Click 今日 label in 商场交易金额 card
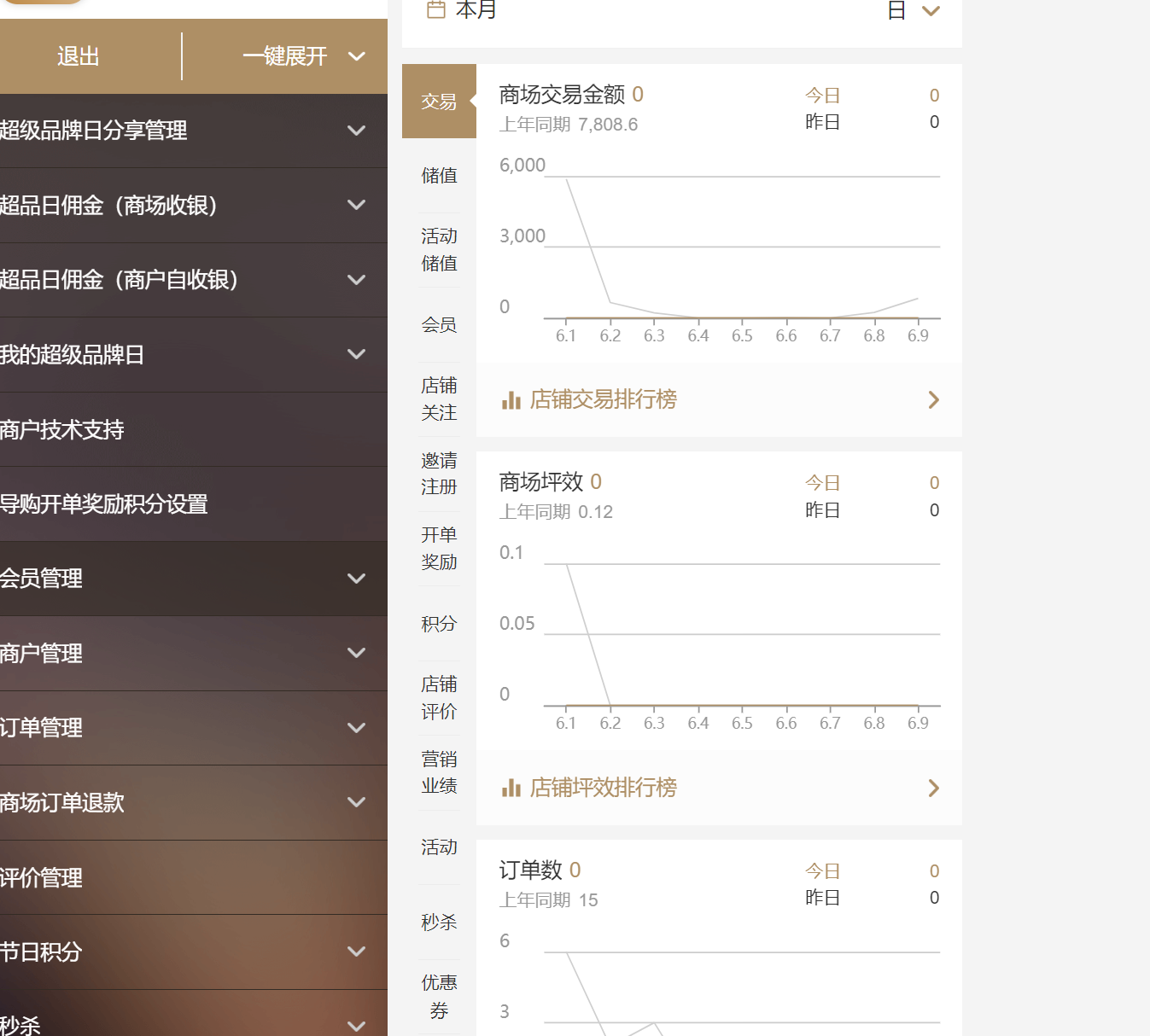This screenshot has height=1036, width=1150. [x=823, y=96]
